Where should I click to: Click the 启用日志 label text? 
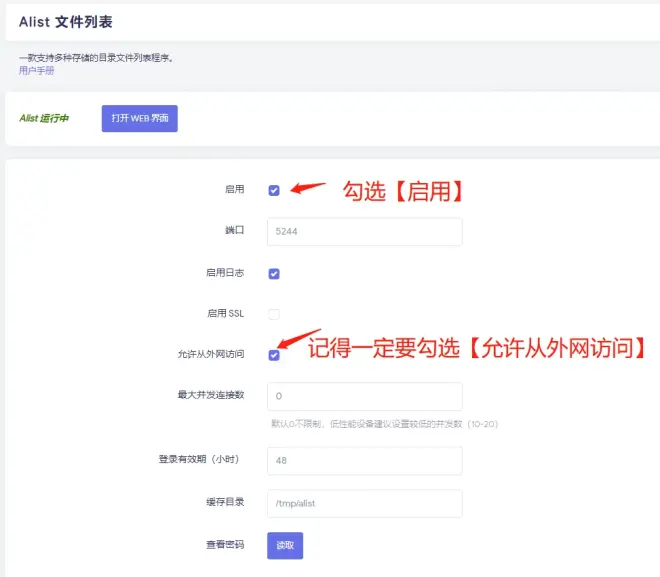[x=225, y=273]
